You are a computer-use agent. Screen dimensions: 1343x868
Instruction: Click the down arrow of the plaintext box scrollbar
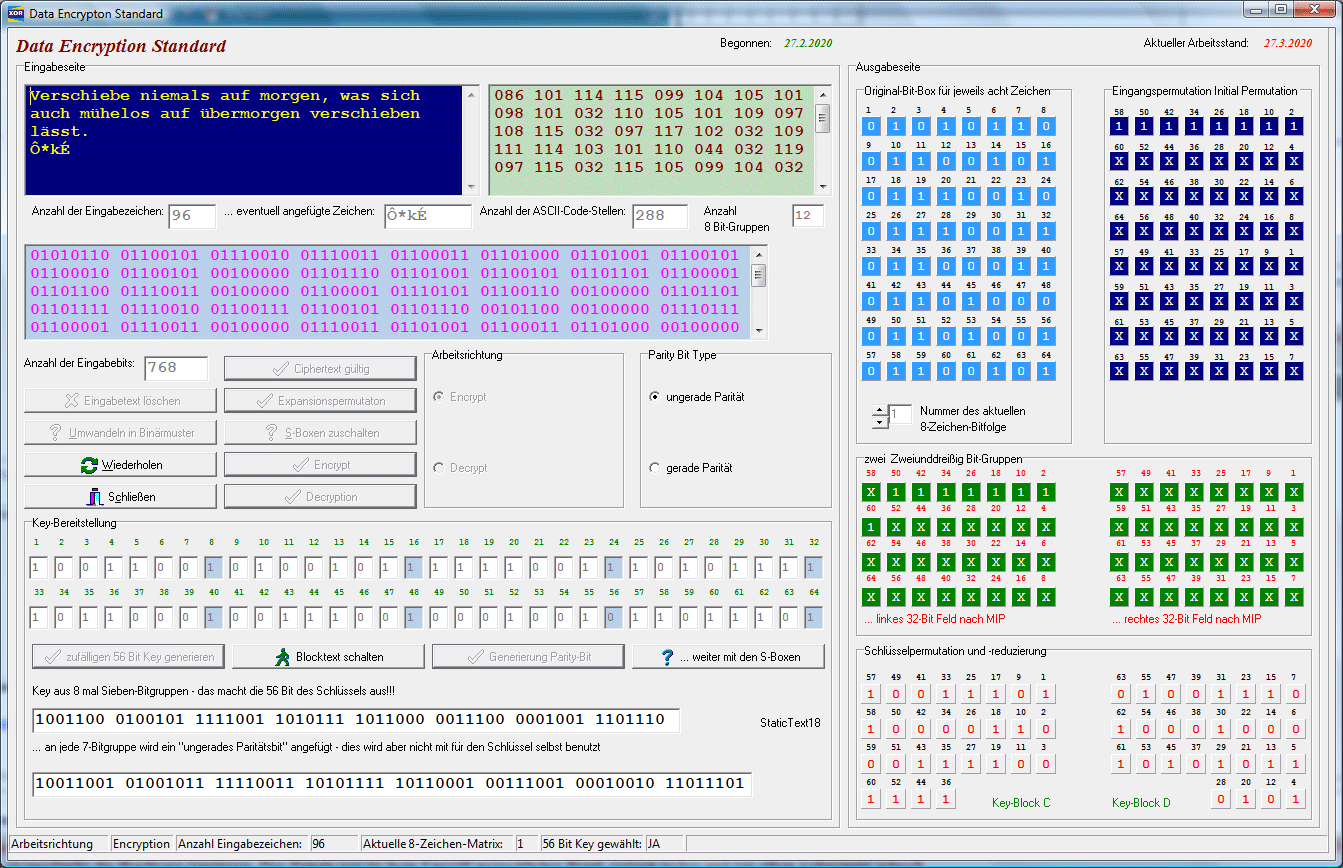click(x=470, y=186)
